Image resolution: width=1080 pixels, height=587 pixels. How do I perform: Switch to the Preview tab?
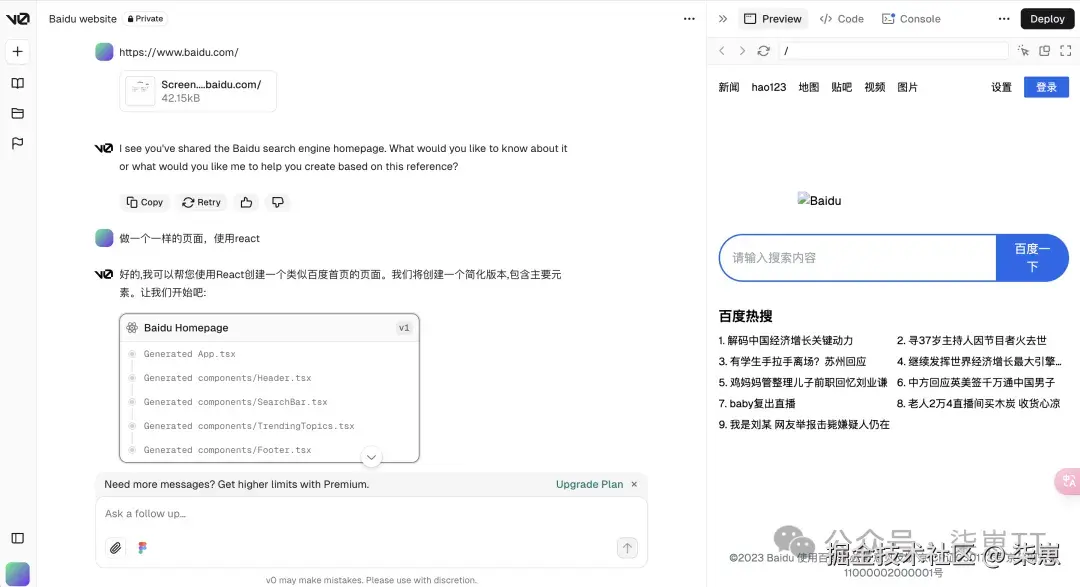pos(773,19)
